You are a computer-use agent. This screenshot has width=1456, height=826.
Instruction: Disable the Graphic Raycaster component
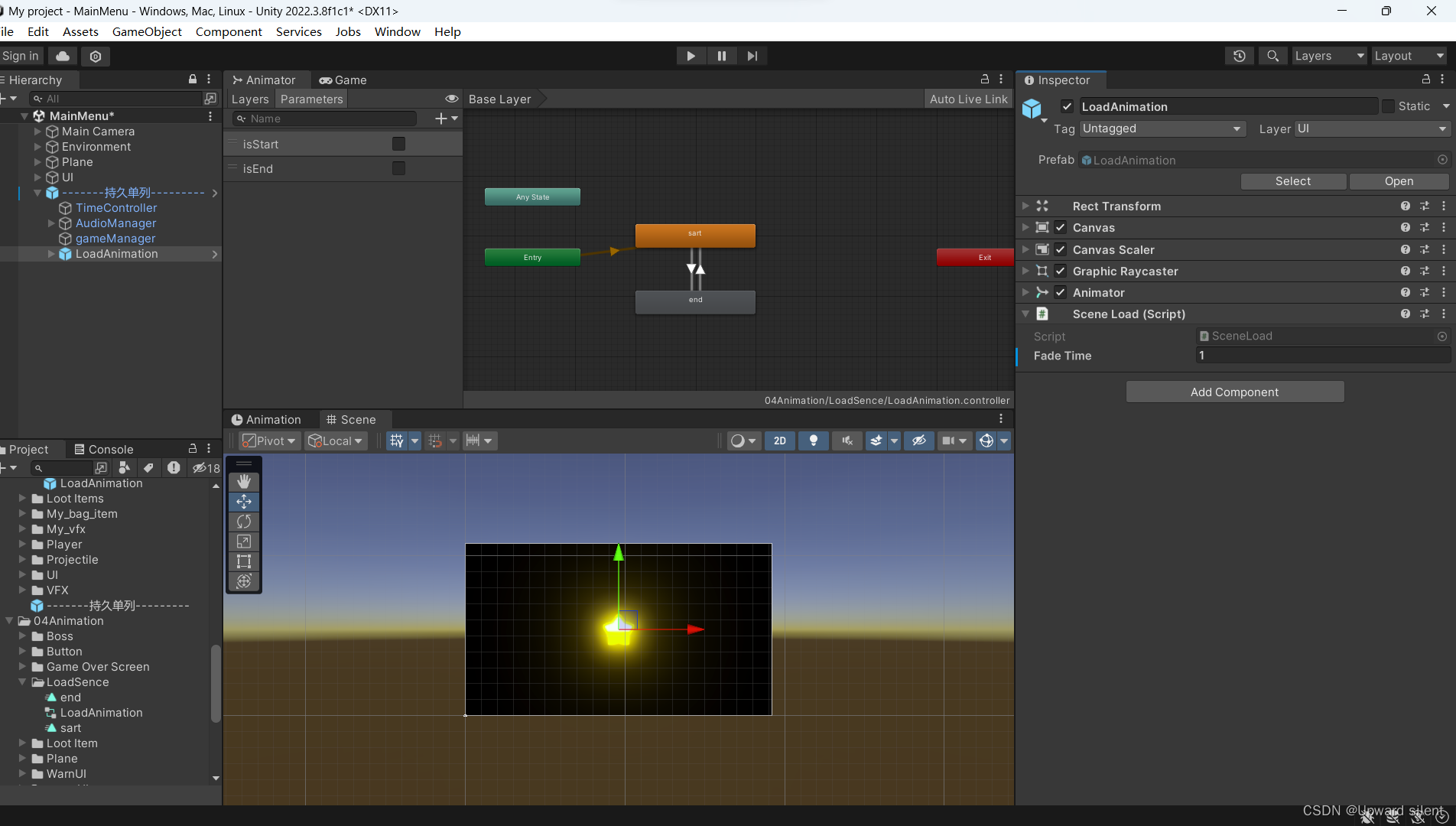pyautogui.click(x=1060, y=271)
